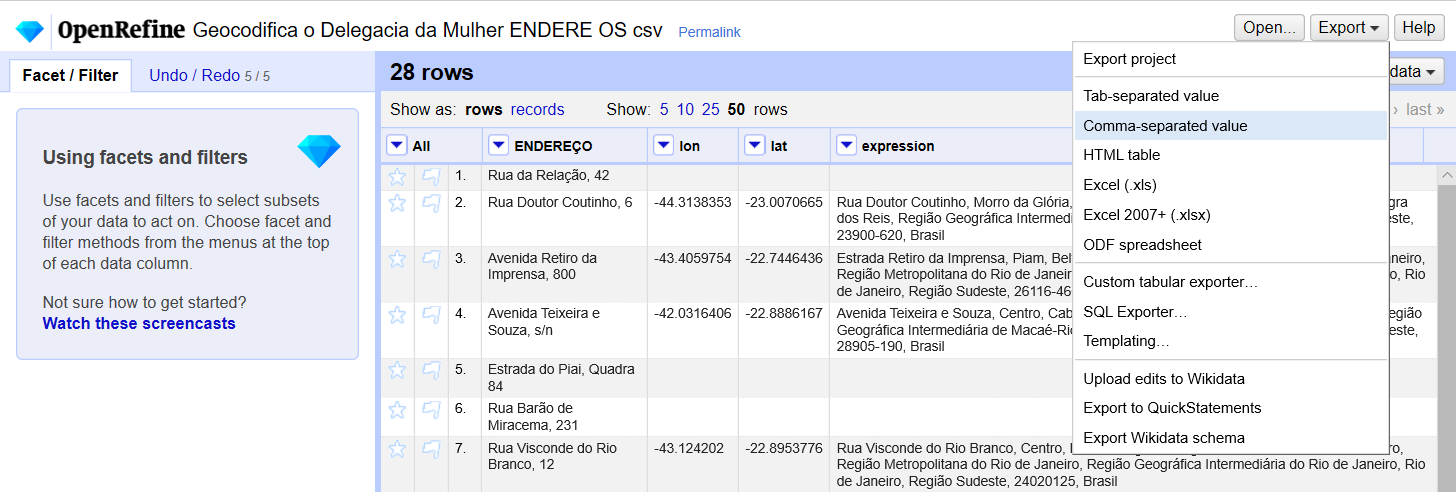Star row 2 Rua Doutor Coutinho
Image resolution: width=1456 pixels, height=492 pixels.
[x=397, y=203]
